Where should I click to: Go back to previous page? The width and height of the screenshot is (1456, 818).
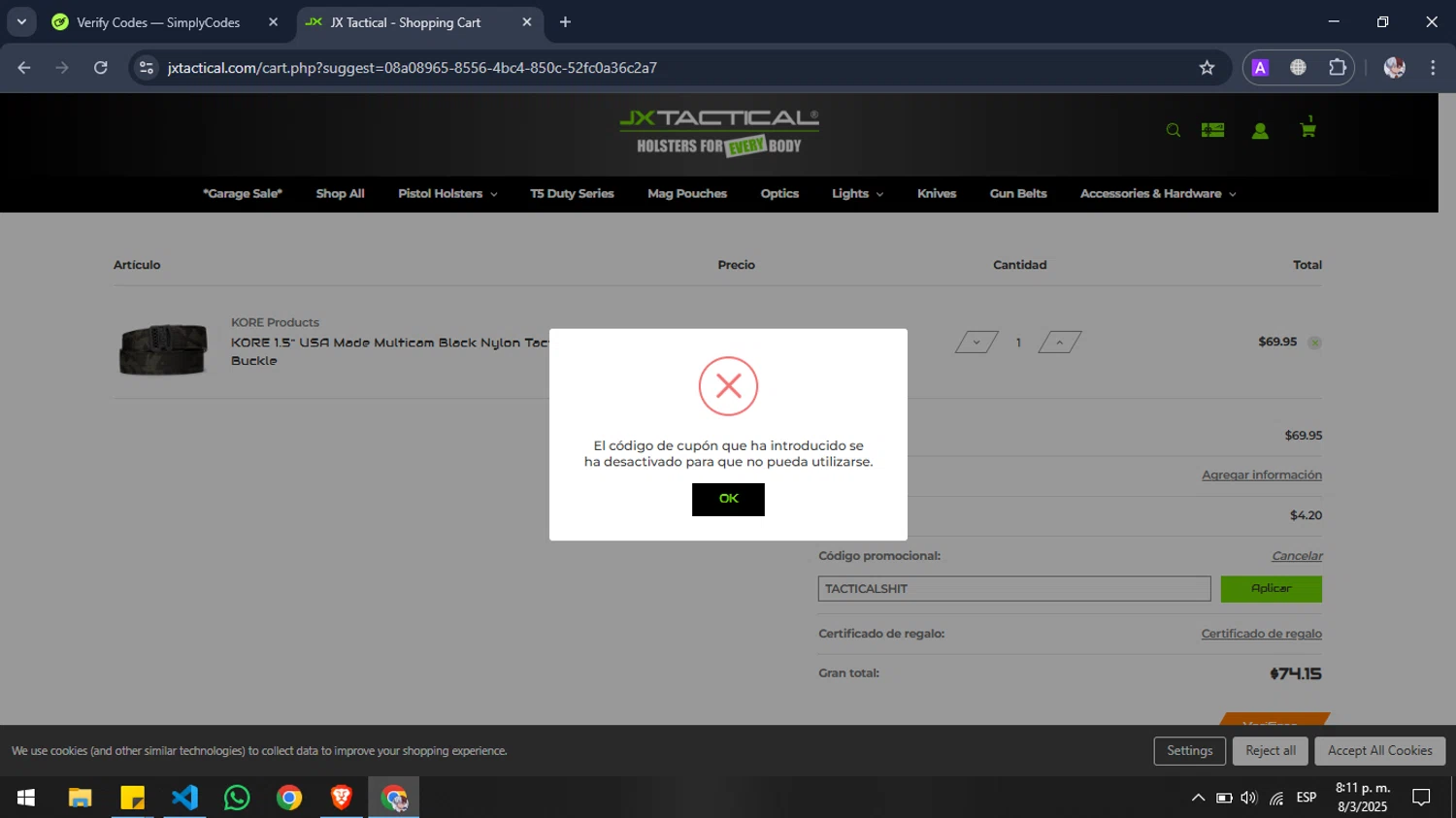(x=24, y=68)
